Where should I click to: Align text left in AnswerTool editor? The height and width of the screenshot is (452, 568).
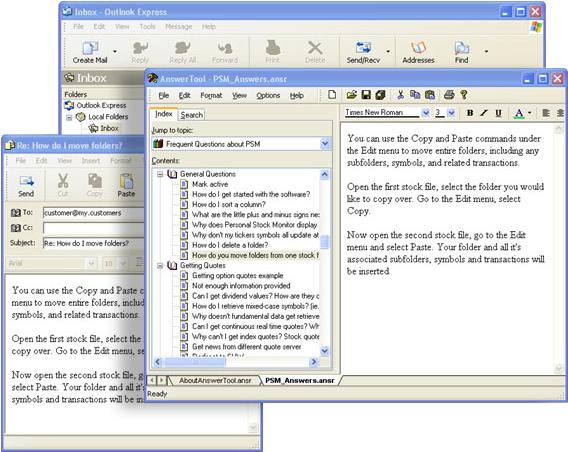(x=546, y=113)
